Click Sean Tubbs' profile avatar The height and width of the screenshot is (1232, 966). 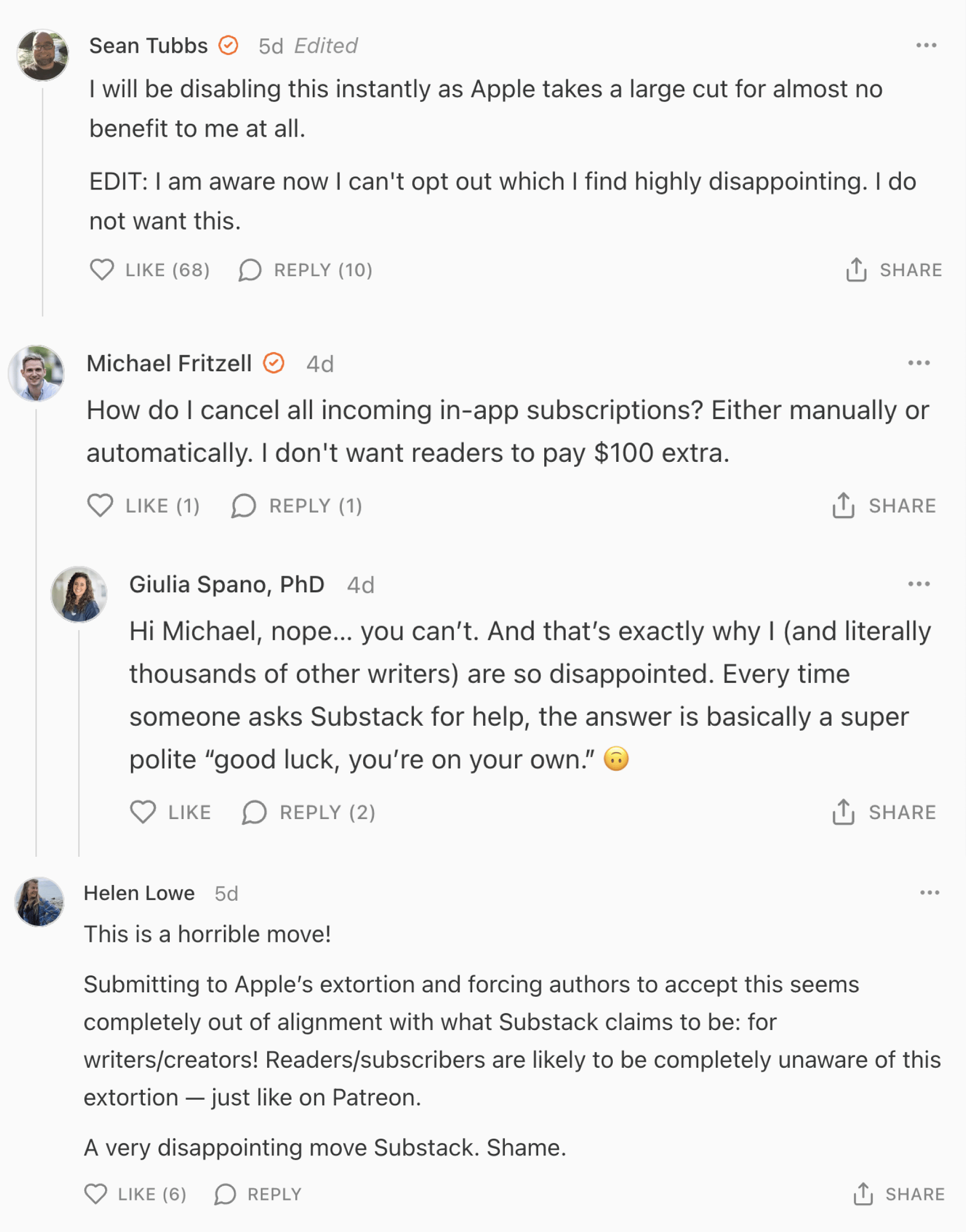[x=42, y=55]
